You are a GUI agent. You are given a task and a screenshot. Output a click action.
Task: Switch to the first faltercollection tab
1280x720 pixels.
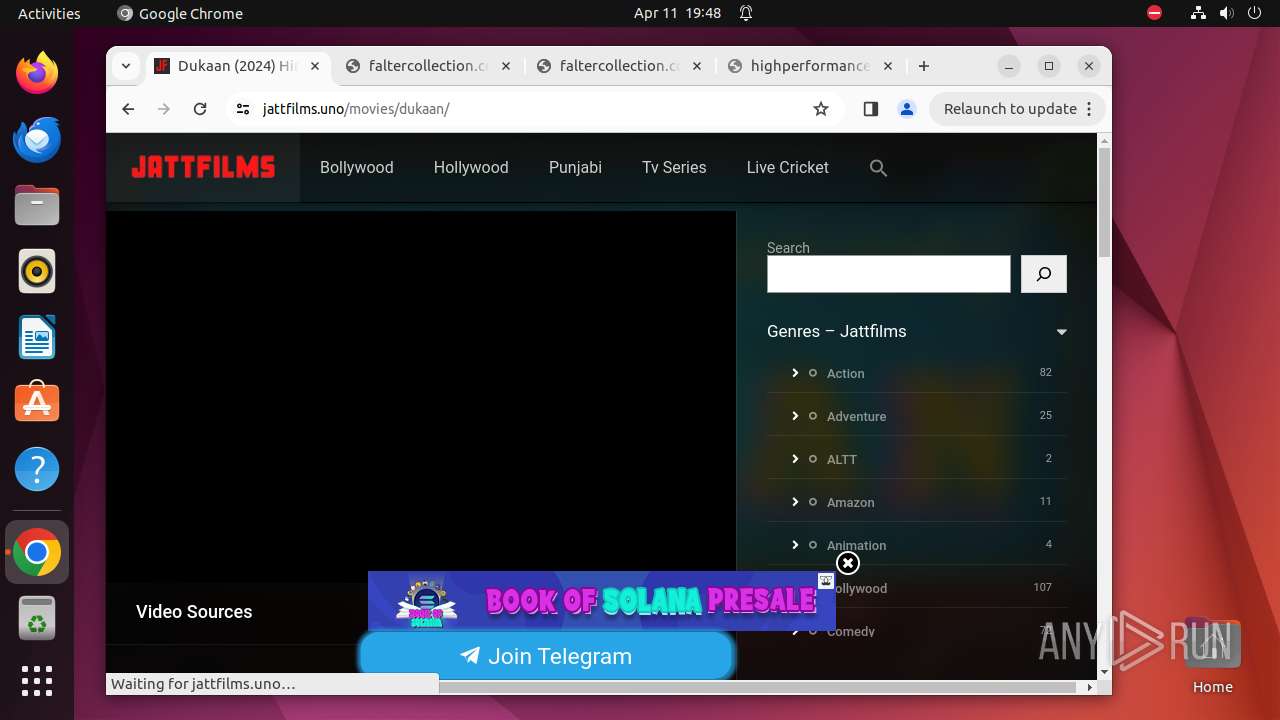coord(428,66)
